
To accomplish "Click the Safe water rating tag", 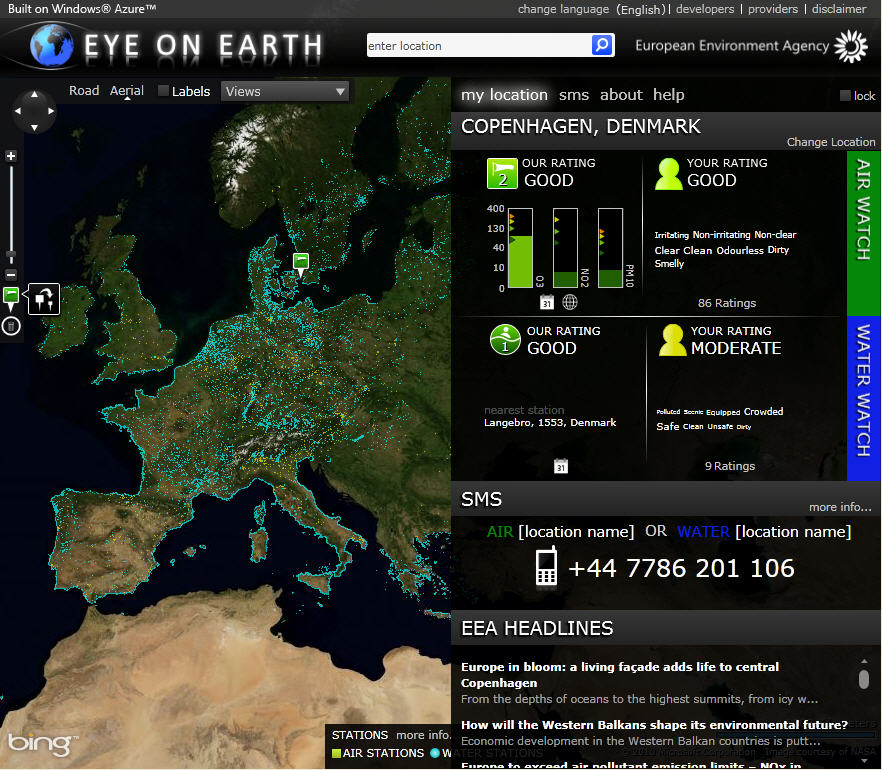I will (x=667, y=426).
